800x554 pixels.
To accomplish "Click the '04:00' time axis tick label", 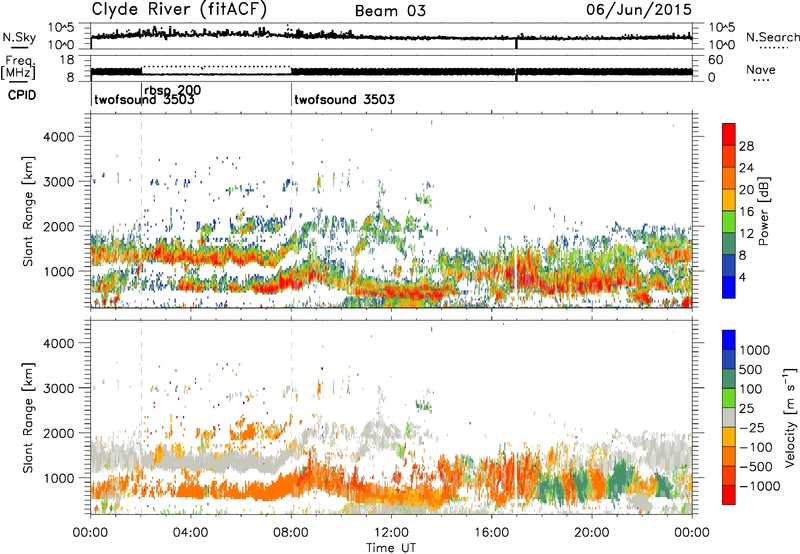I will [190, 533].
